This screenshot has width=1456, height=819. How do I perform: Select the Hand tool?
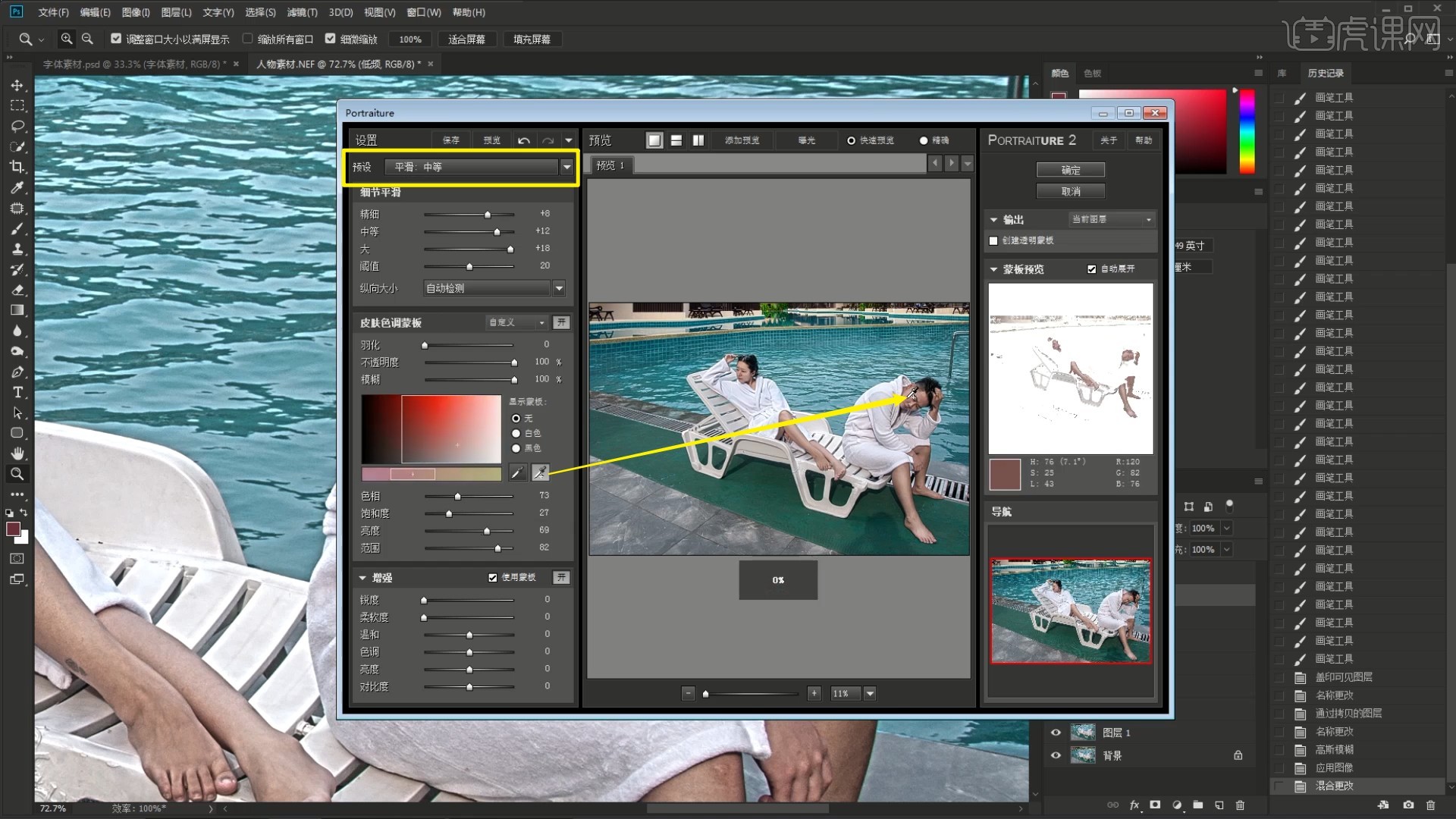coord(17,453)
